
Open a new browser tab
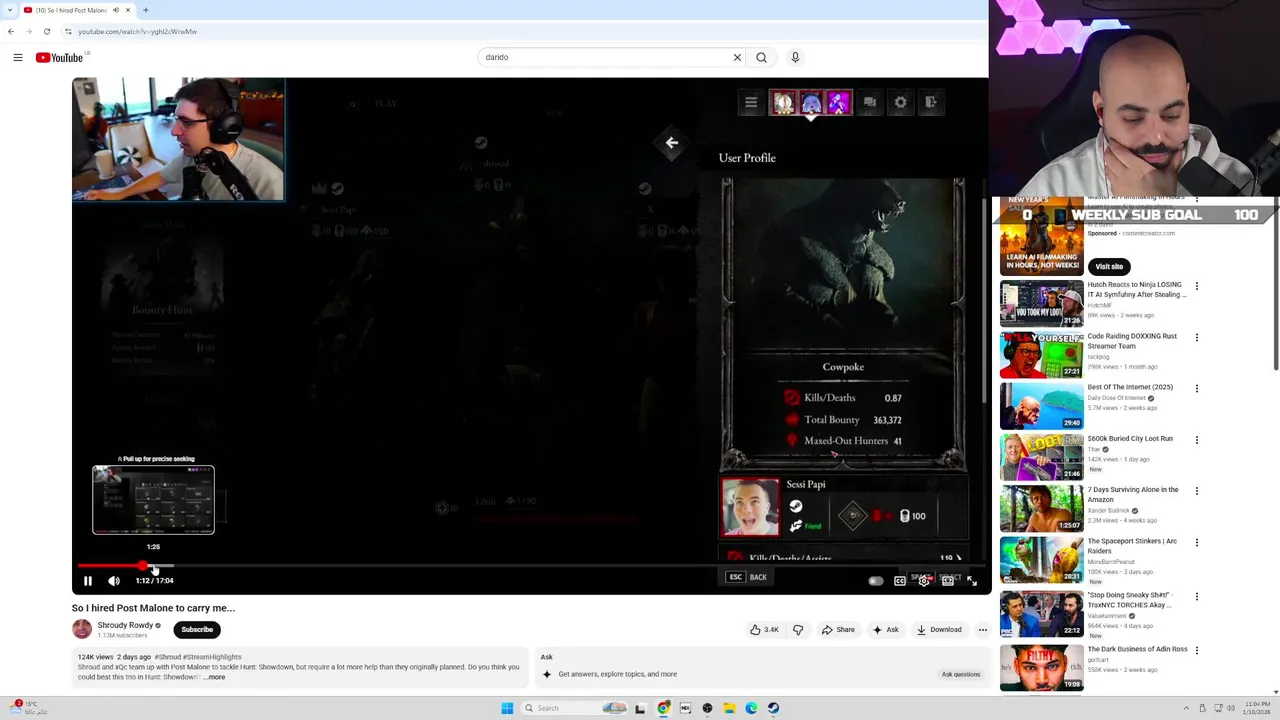(145, 10)
